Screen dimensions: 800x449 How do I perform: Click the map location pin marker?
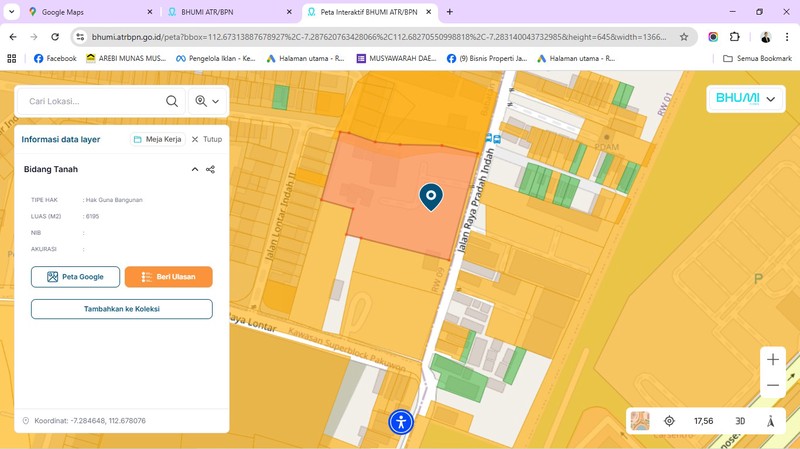point(431,196)
